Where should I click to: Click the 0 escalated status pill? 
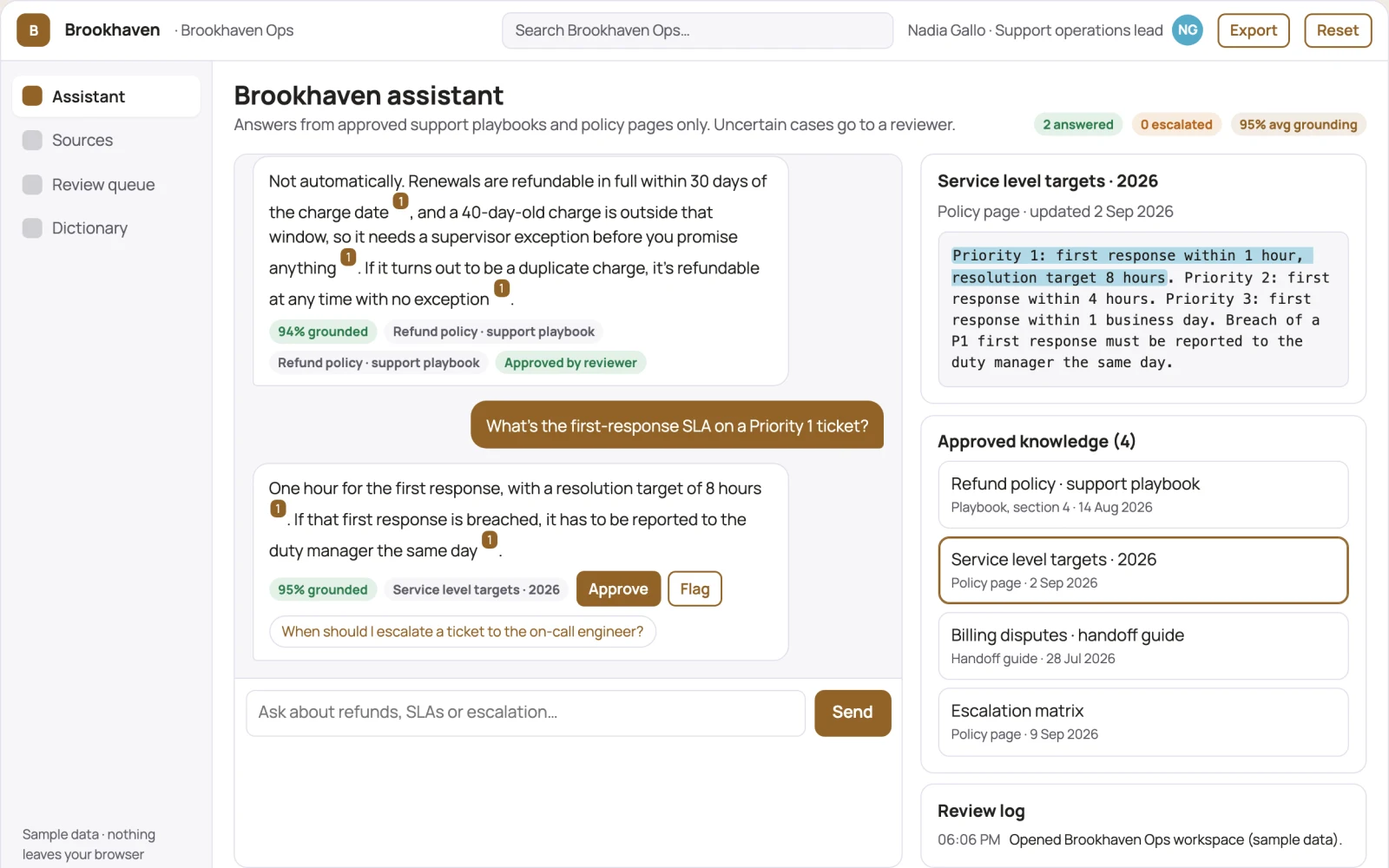click(1176, 125)
